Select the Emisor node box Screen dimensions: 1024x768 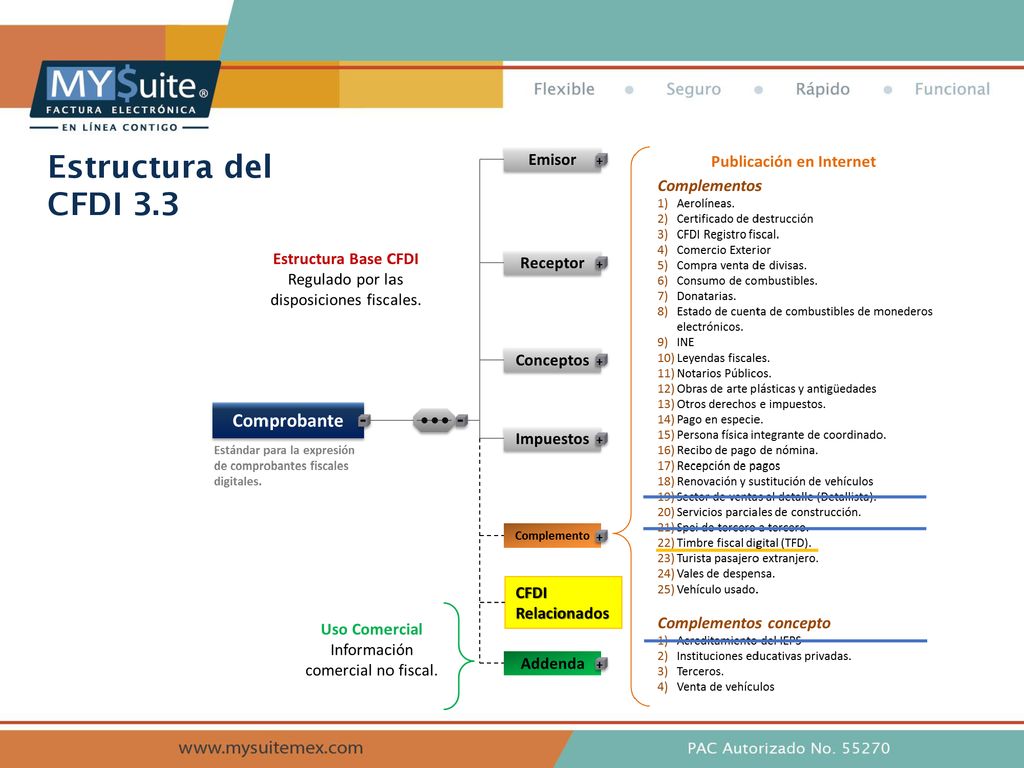coord(552,160)
